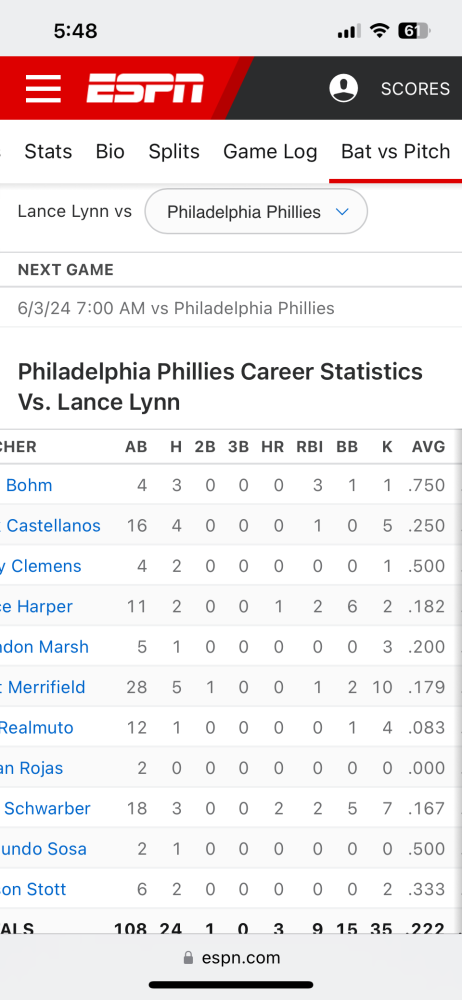The image size is (462, 1000).
Task: Tap the Wi-Fi status icon
Action: (x=380, y=31)
